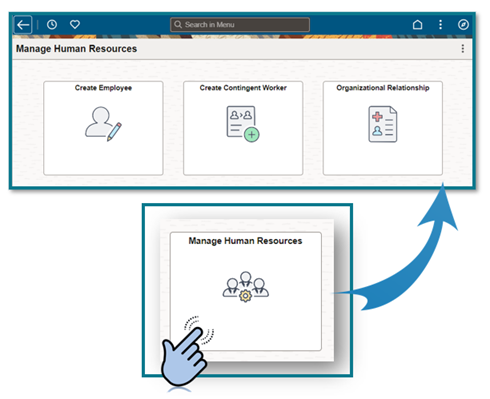The image size is (490, 399).
Task: Click the people with gear icon
Action: point(246,287)
